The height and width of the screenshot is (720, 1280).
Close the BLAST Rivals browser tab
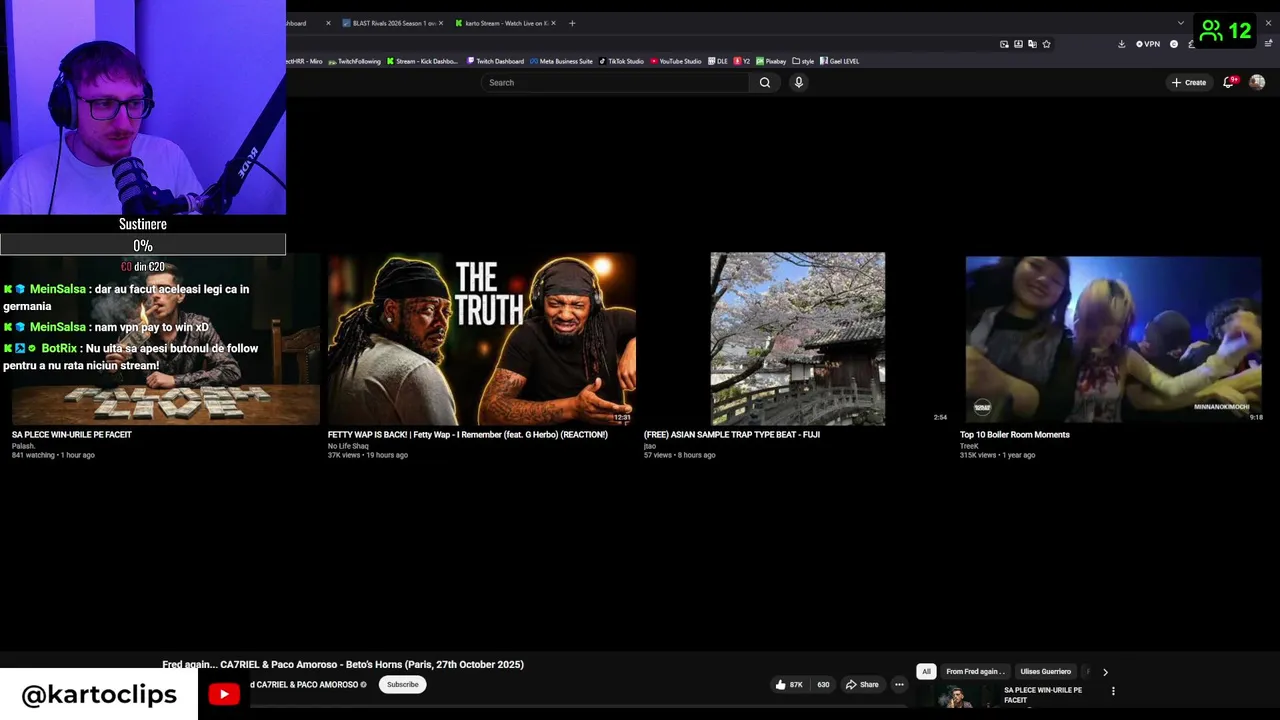pyautogui.click(x=442, y=23)
